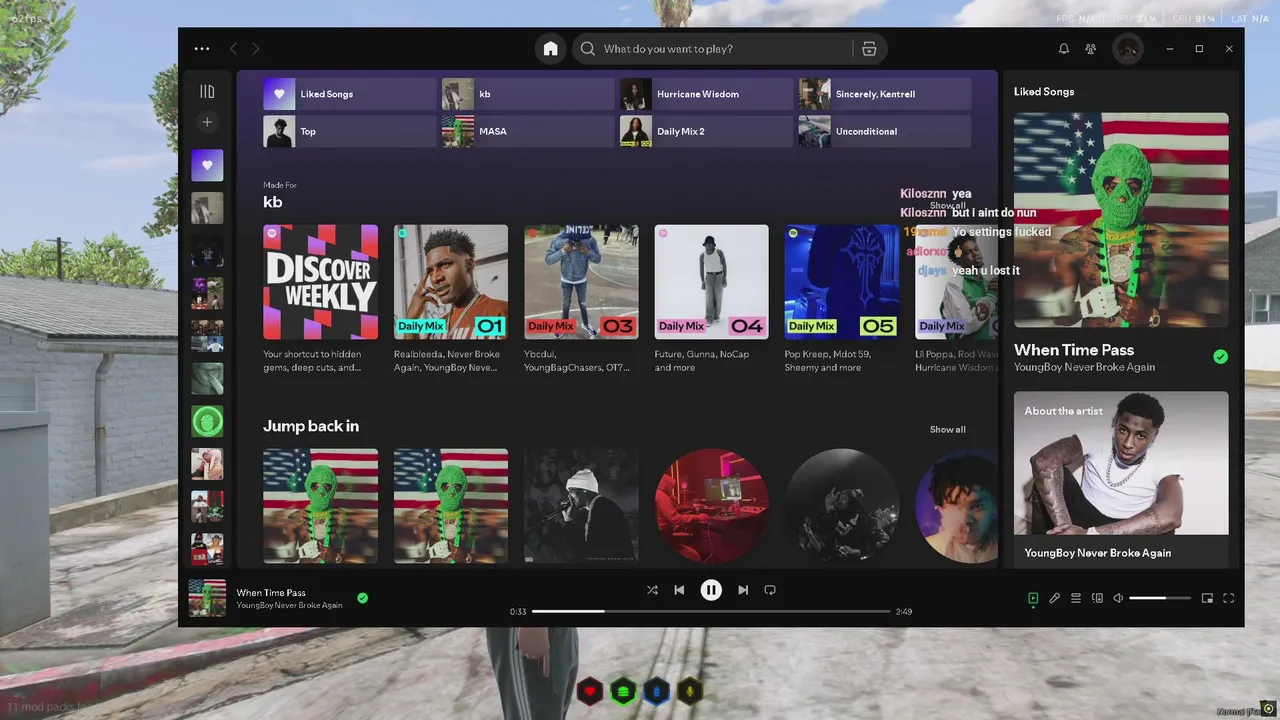Toggle liked checkmark in Now Playing panel

(x=1220, y=357)
